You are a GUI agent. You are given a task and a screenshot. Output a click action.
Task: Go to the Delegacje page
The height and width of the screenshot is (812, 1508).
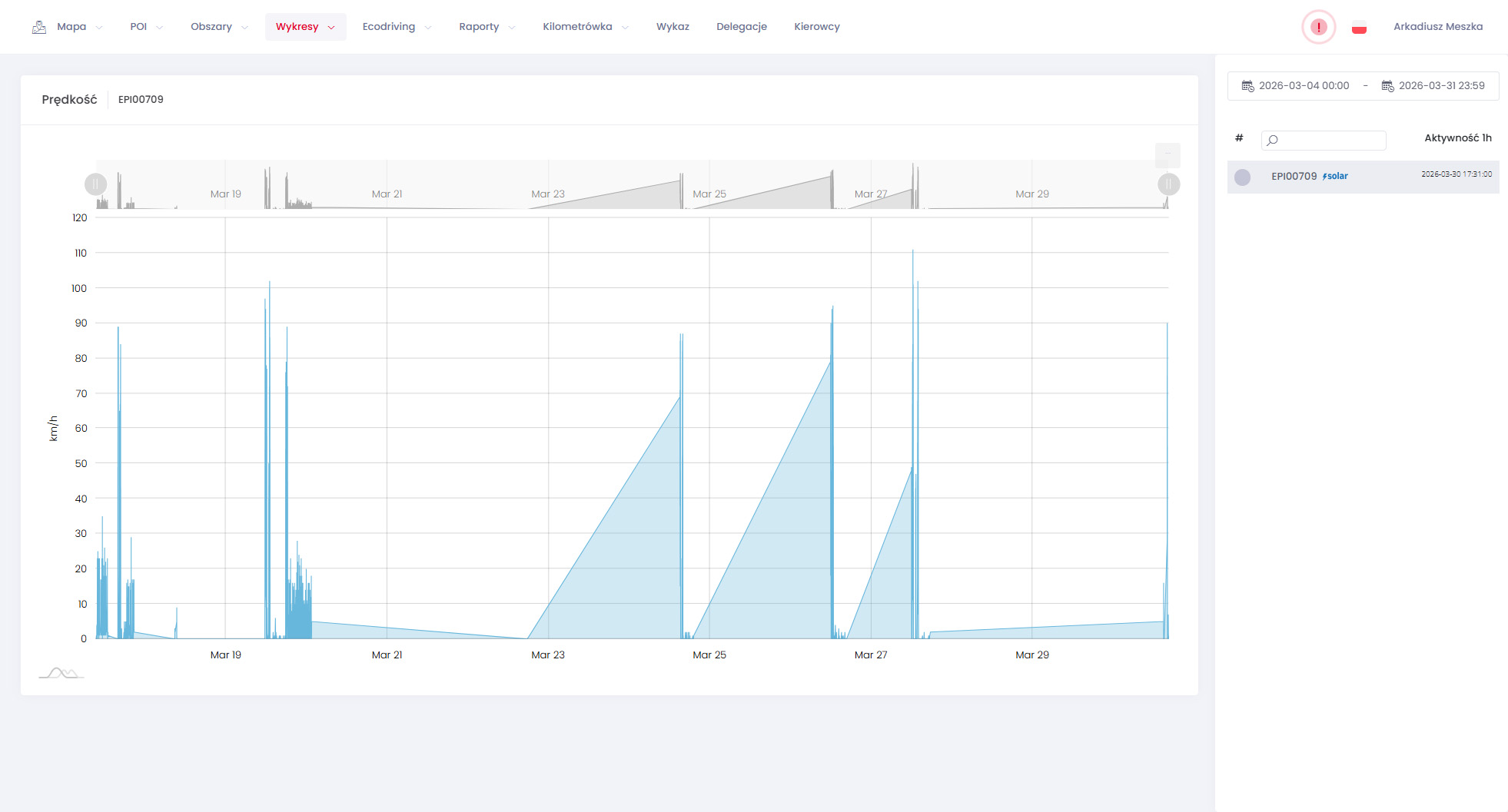coord(741,27)
